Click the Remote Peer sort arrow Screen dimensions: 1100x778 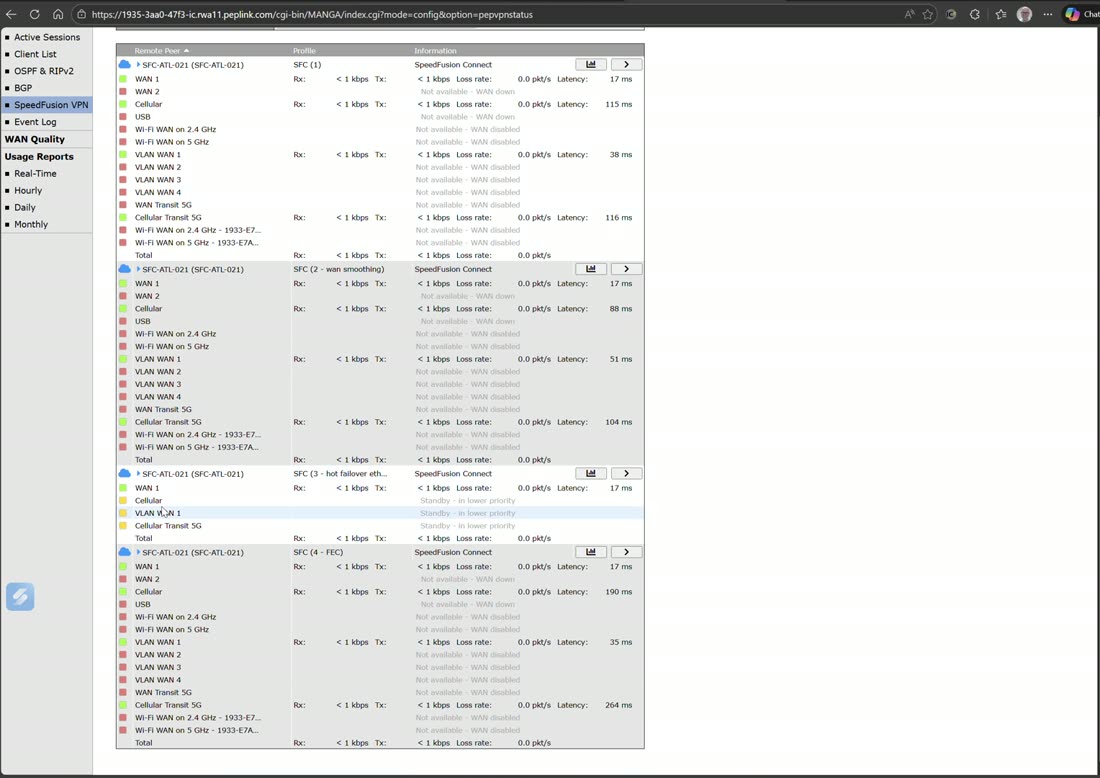[x=187, y=51]
